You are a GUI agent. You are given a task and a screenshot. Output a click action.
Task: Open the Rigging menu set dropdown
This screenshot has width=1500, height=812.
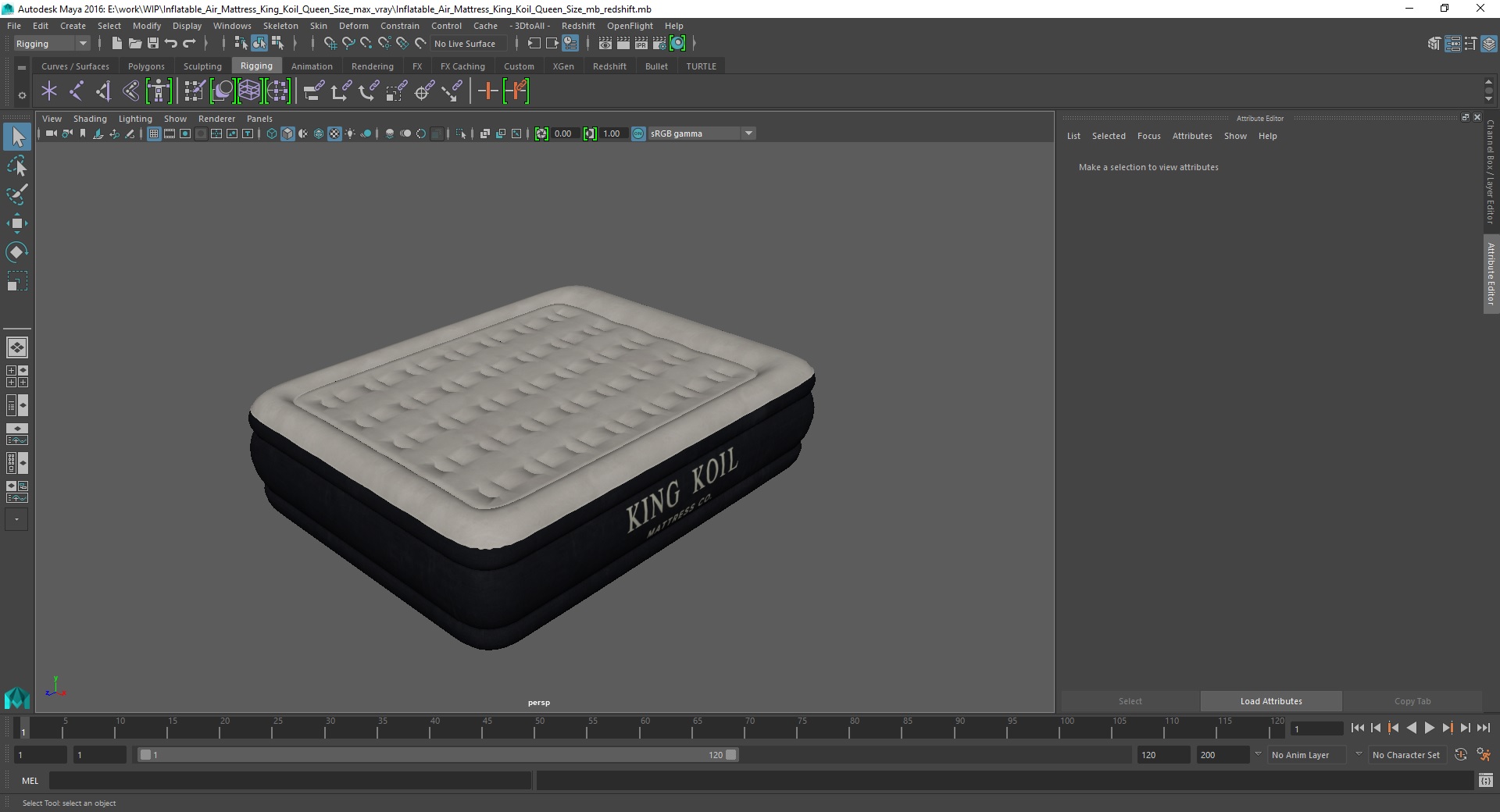coord(52,44)
